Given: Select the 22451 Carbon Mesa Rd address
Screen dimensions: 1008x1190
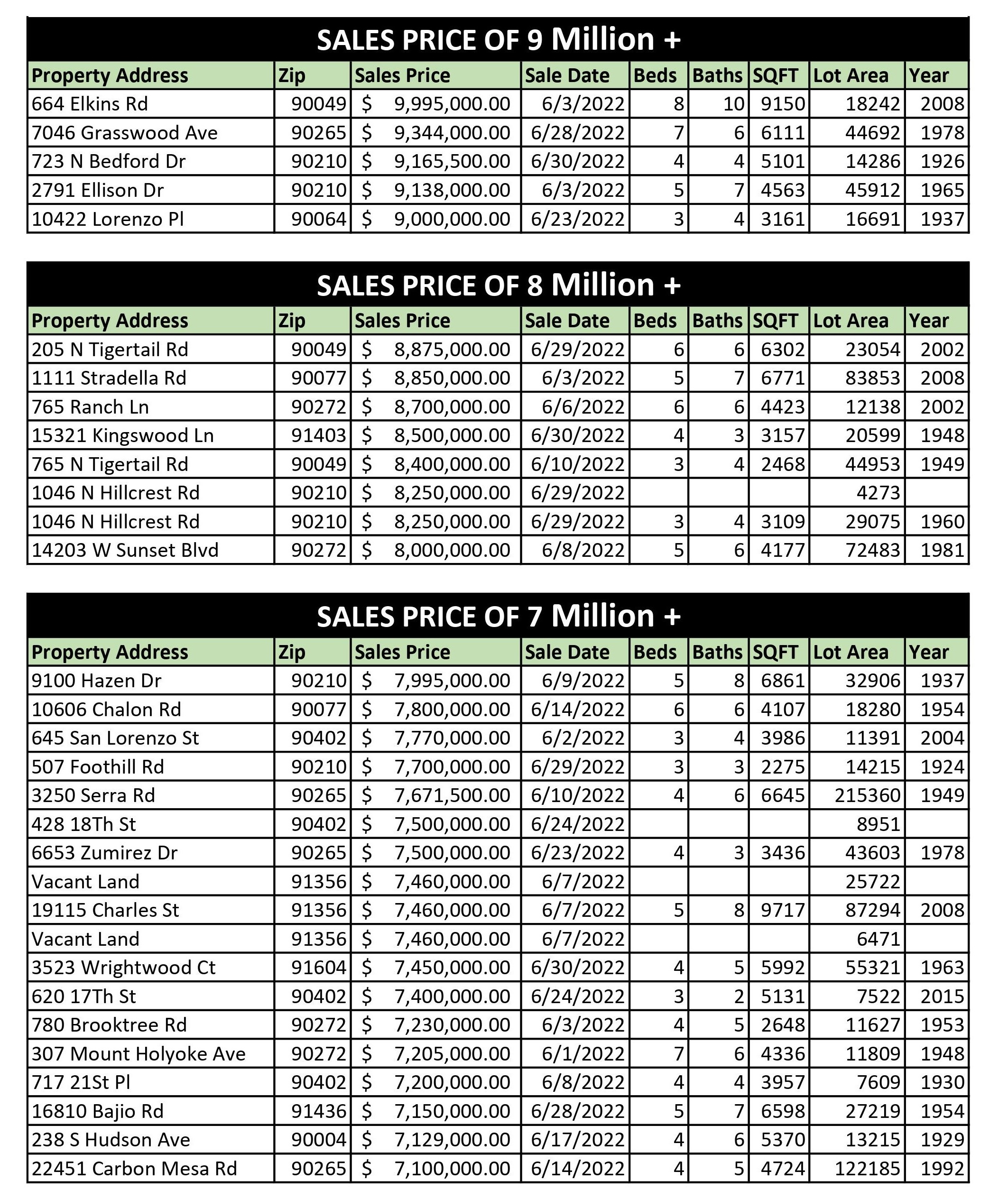Looking at the screenshot, I should click(x=134, y=1169).
